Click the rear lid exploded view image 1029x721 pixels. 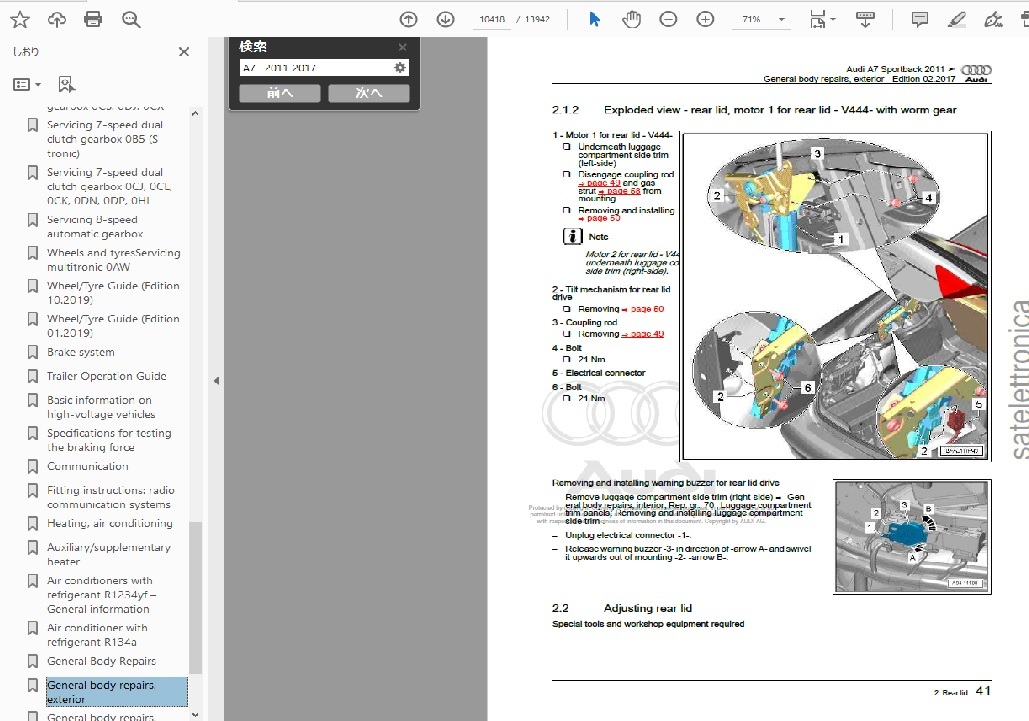(x=835, y=297)
